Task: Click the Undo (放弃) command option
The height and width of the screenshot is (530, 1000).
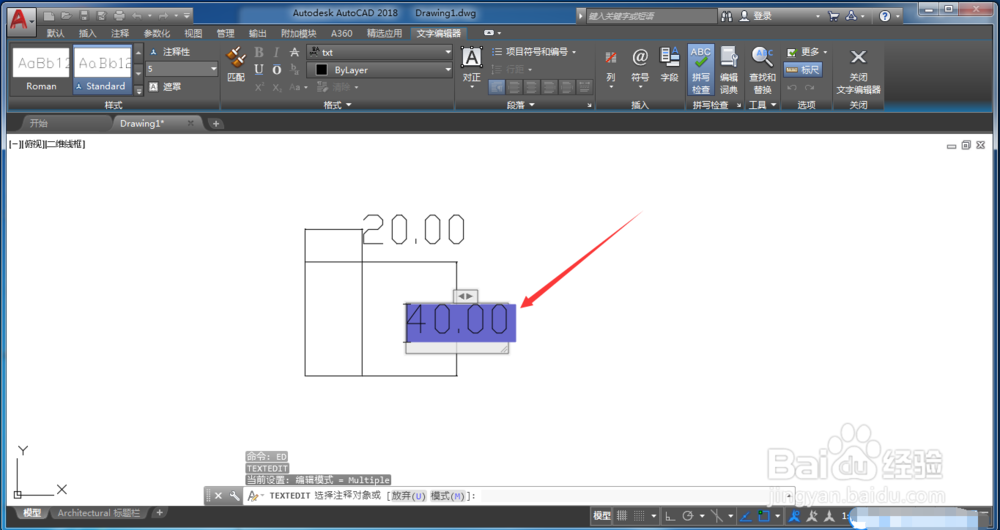Action: 409,496
